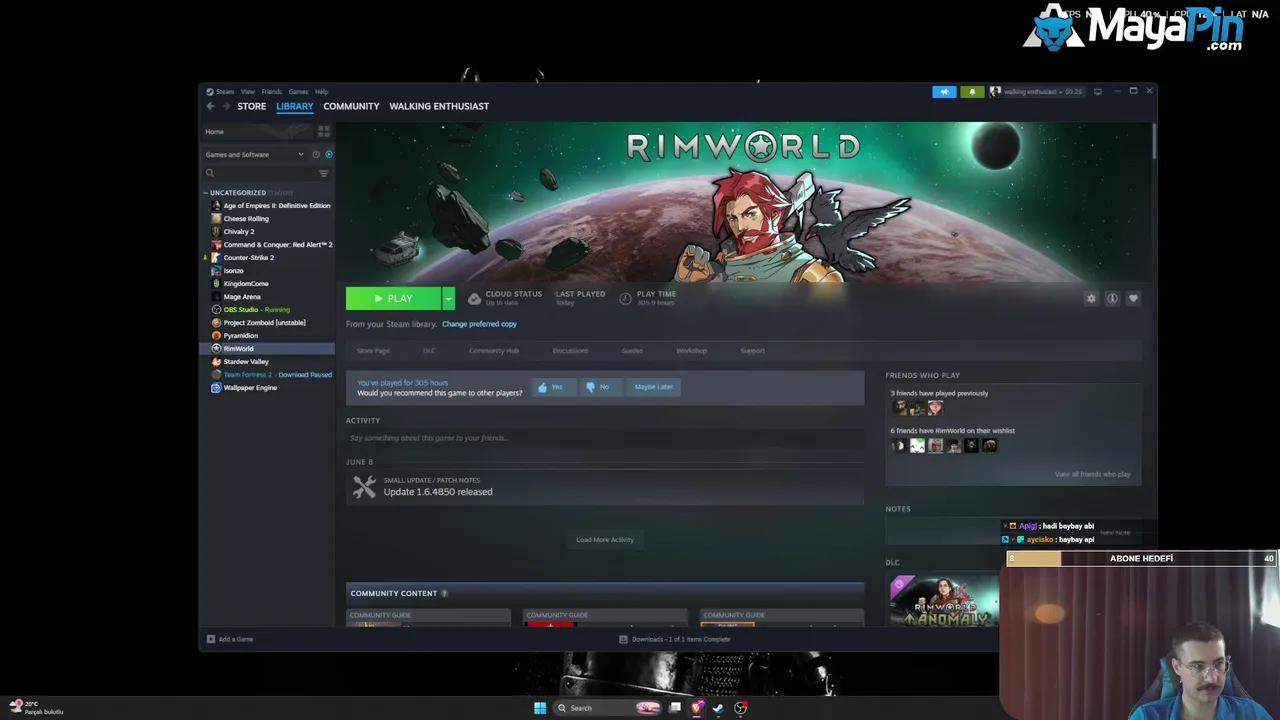Open the Walking Enthusiast profile tab
Image resolution: width=1280 pixels, height=720 pixels.
[x=439, y=106]
